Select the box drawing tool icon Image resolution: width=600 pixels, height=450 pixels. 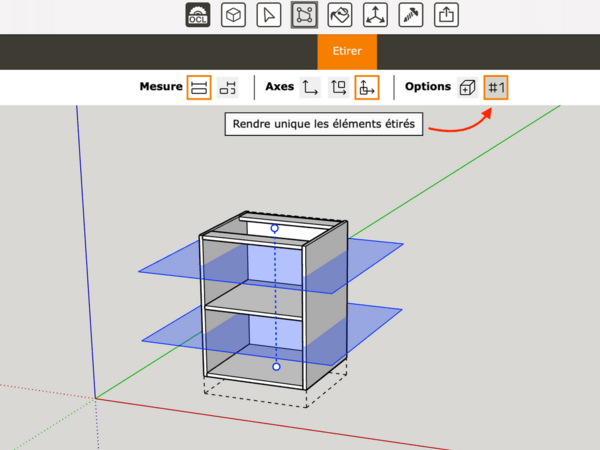click(x=233, y=15)
